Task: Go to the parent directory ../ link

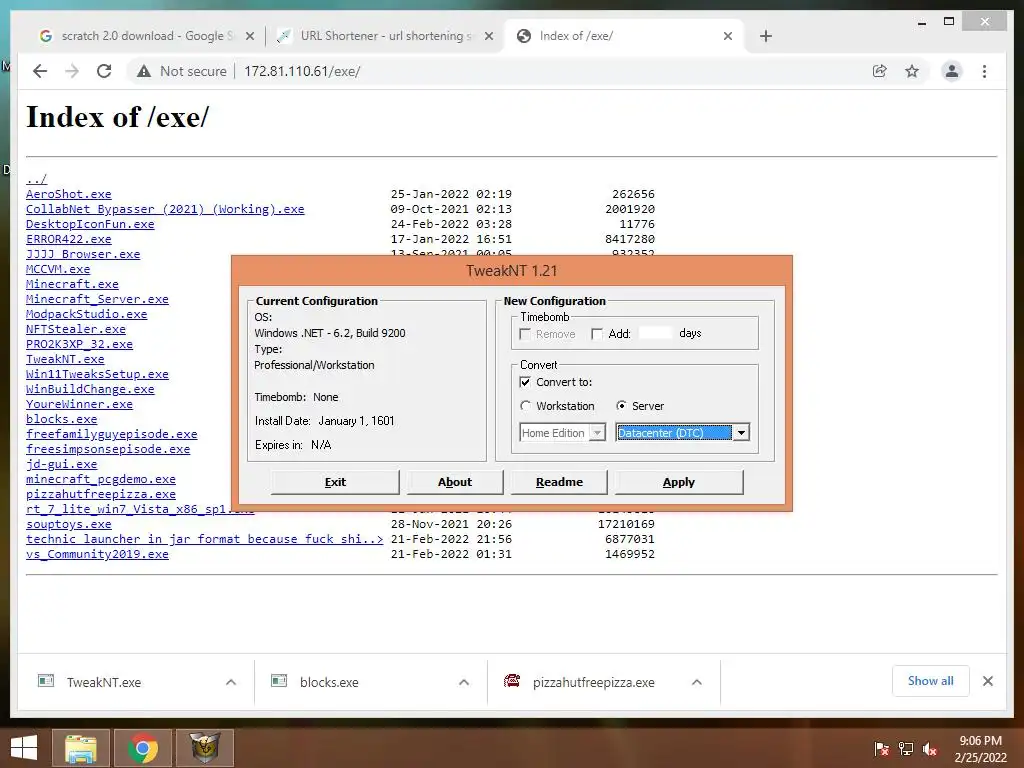Action: coord(37,179)
